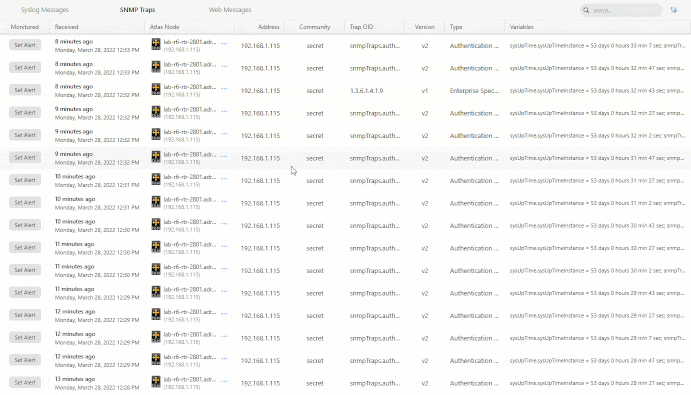Click Set Alert in the 30 min 43 sec row
The image size is (691, 395).
click(25, 225)
